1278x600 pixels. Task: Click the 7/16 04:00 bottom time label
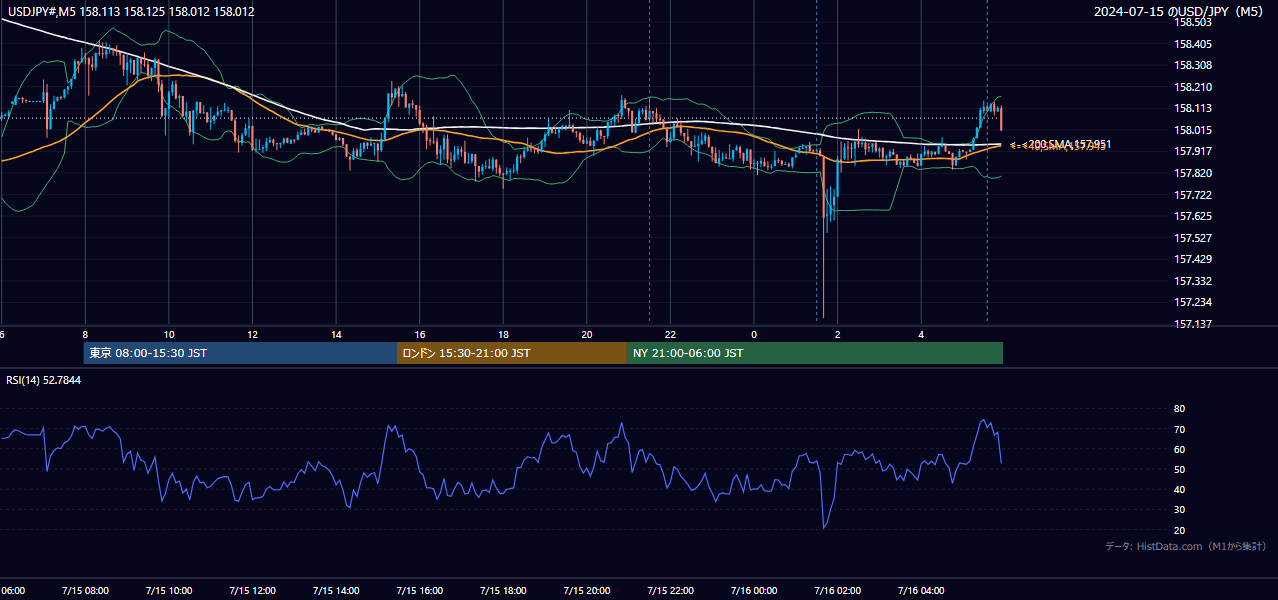(921, 591)
